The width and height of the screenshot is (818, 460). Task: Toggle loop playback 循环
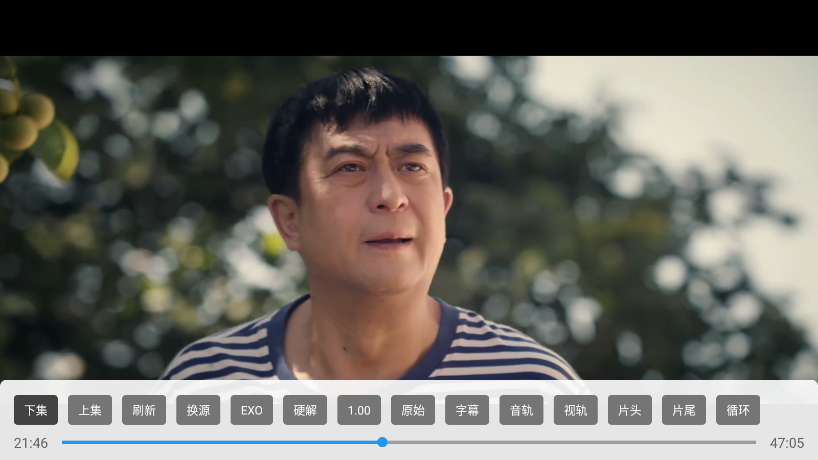(738, 410)
